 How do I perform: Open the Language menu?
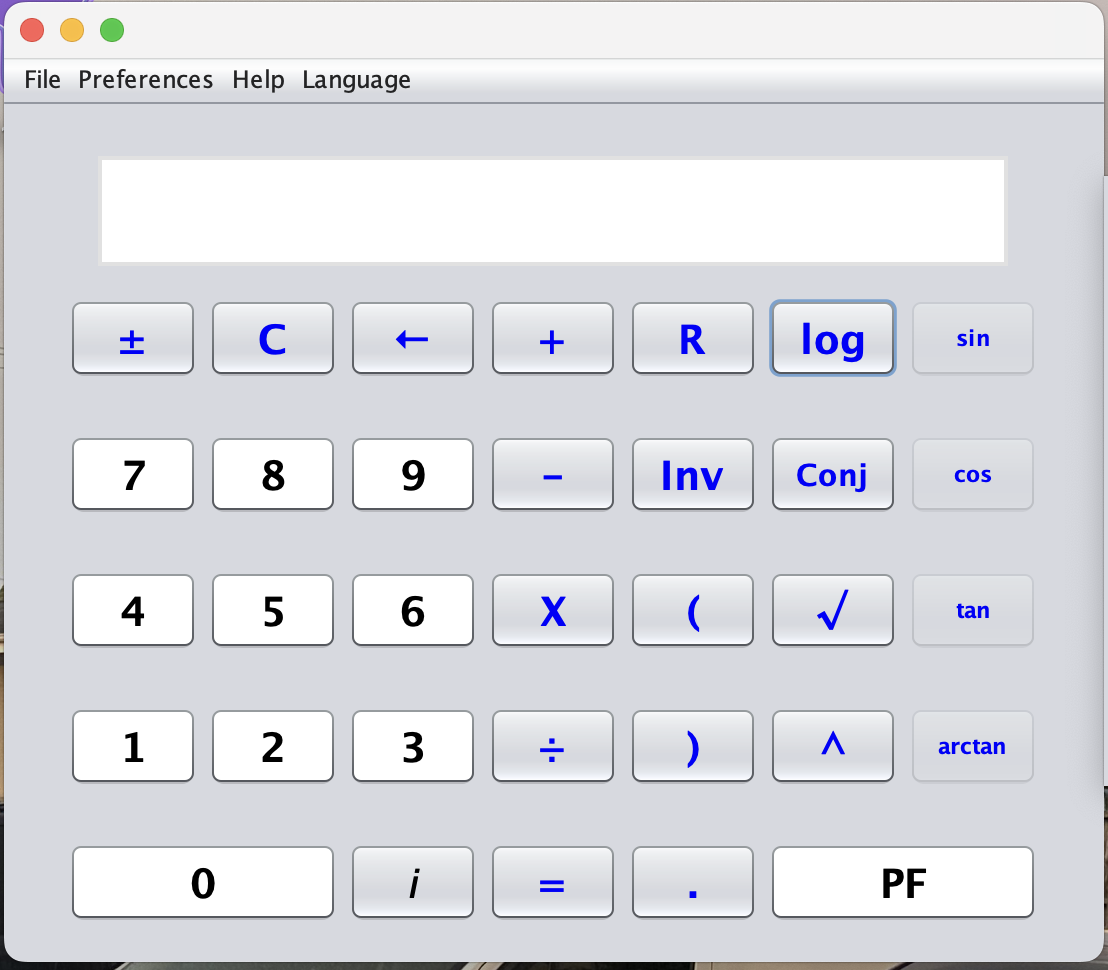point(356,80)
